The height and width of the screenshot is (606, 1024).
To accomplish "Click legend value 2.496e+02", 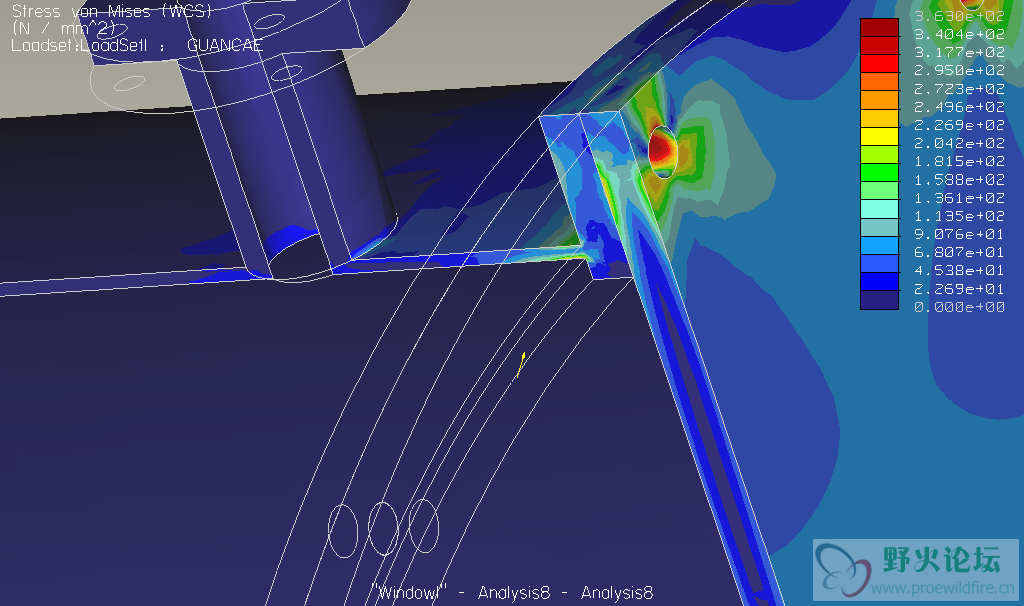I will (x=959, y=106).
